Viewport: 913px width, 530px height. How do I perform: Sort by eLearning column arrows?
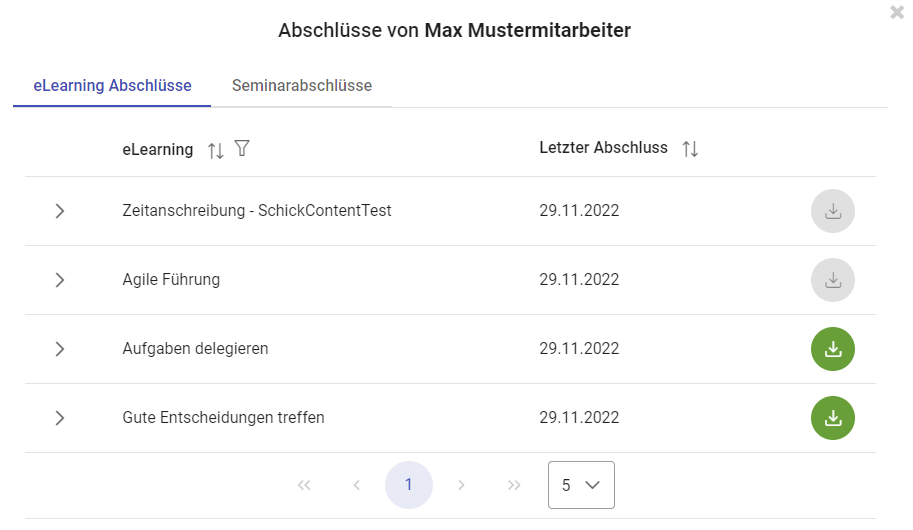click(x=216, y=150)
